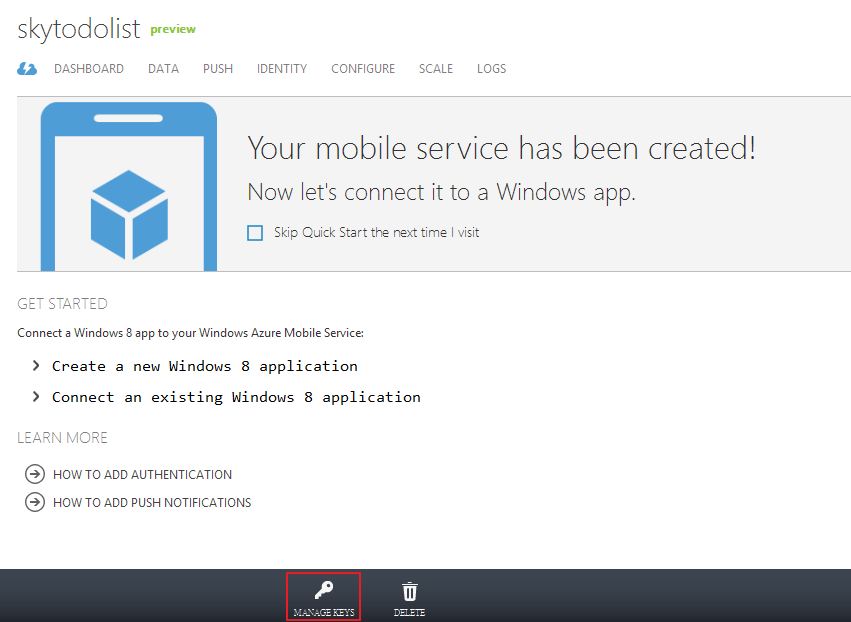Click the Learn More heading
This screenshot has height=622, width=851.
(62, 437)
